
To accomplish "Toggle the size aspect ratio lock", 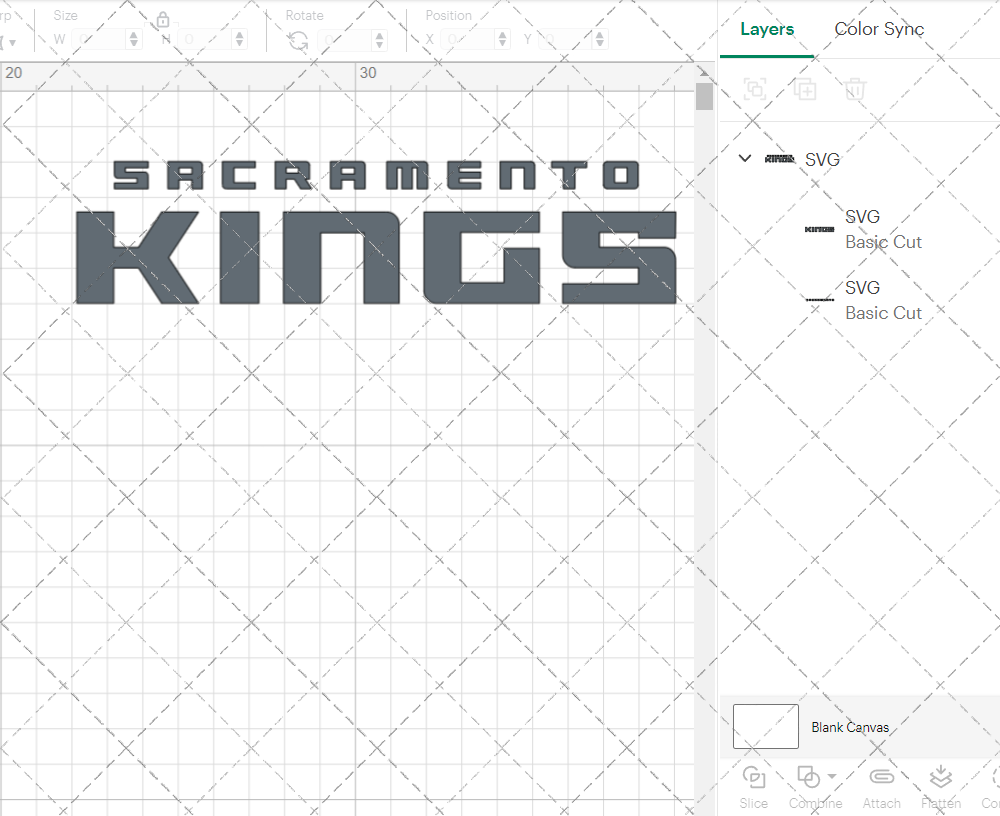I will click(163, 20).
